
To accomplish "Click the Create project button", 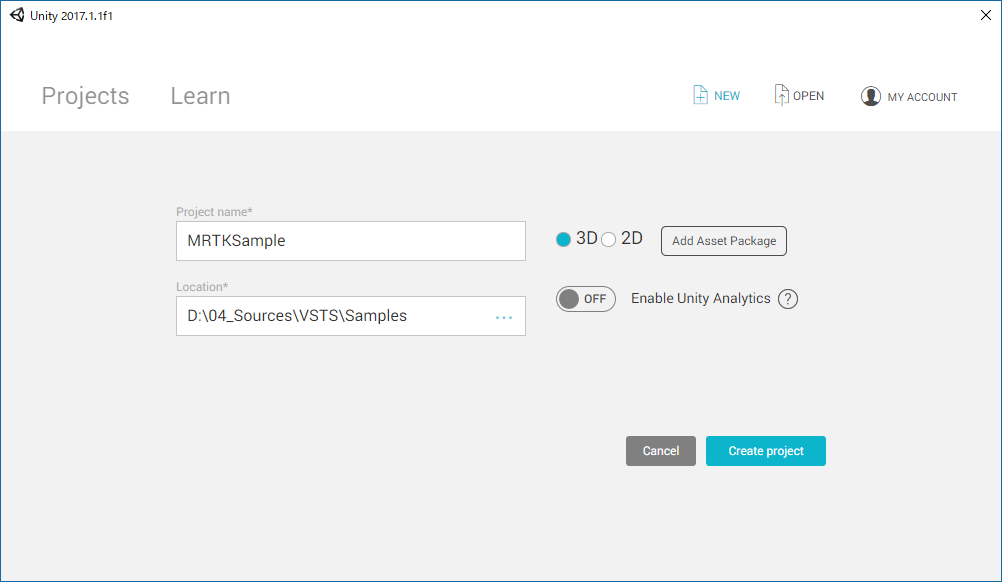I will tap(766, 451).
